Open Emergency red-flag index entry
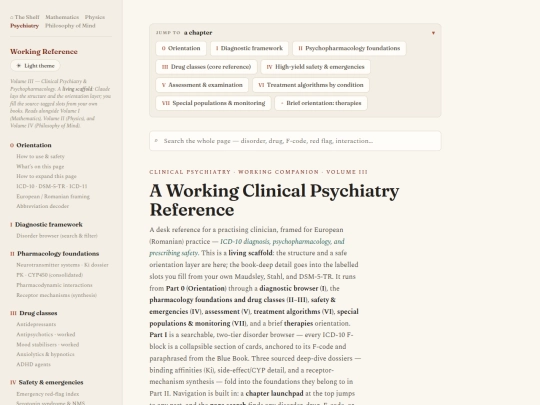This screenshot has width=540, height=405. [48, 394]
